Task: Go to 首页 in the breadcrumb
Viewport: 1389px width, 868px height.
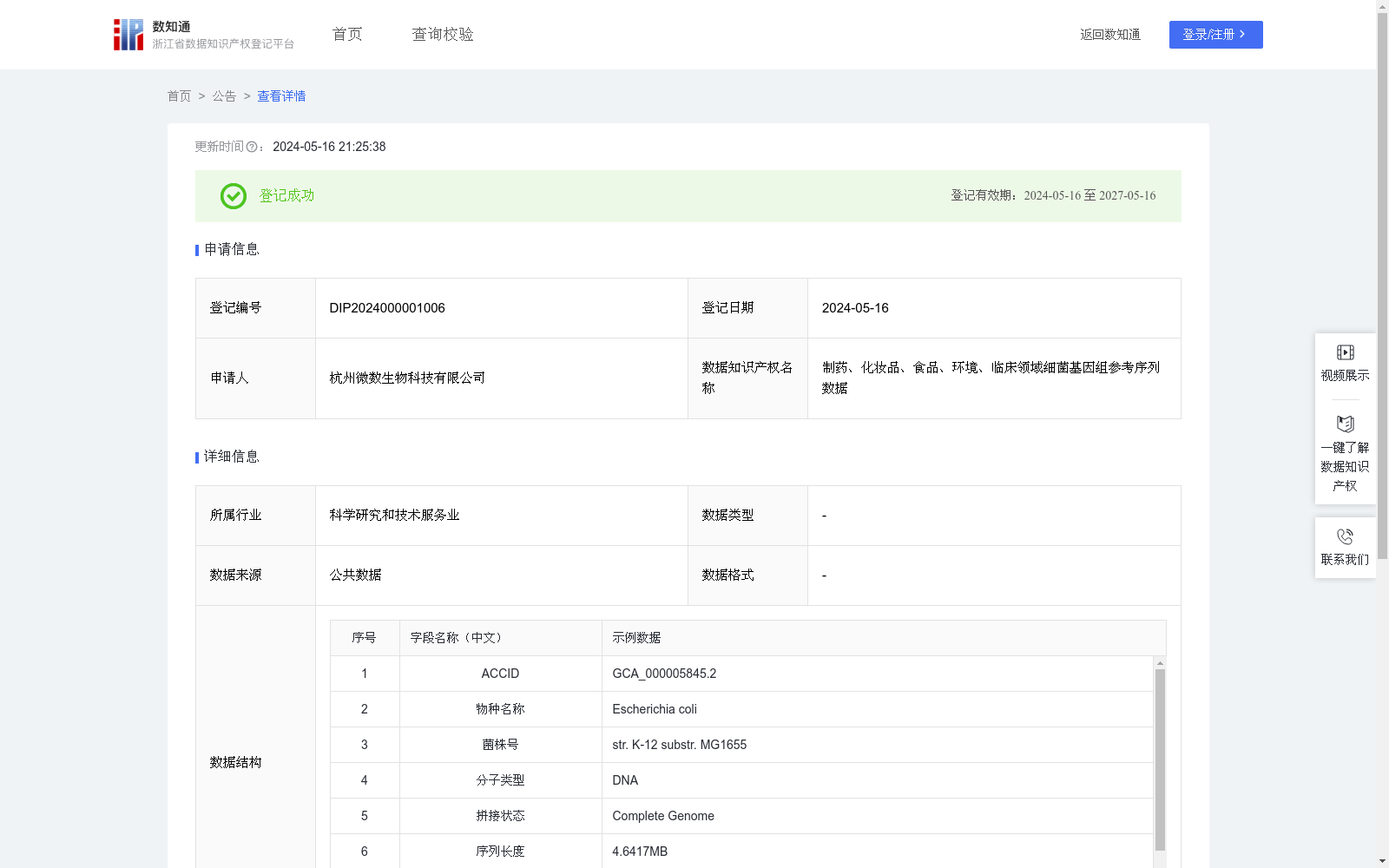Action: [x=179, y=96]
